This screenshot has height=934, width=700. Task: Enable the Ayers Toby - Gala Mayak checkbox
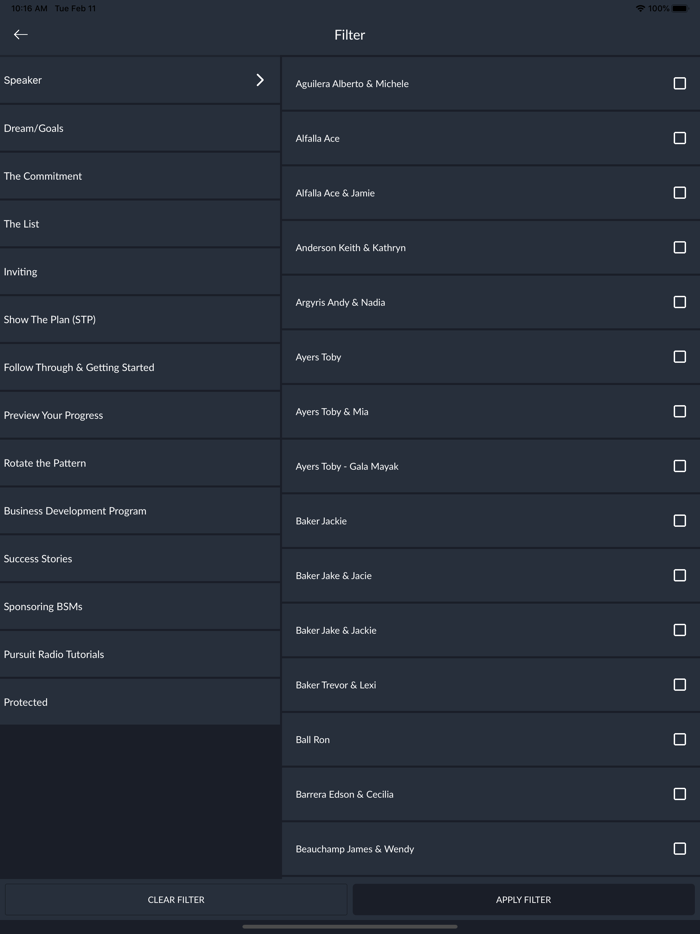[679, 466]
